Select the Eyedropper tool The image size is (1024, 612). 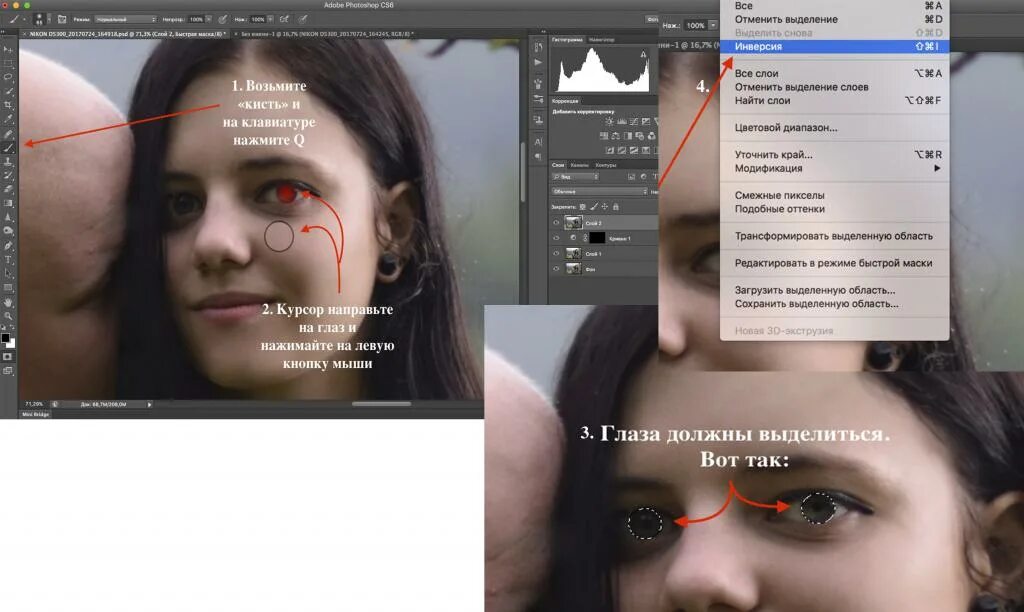[8, 120]
